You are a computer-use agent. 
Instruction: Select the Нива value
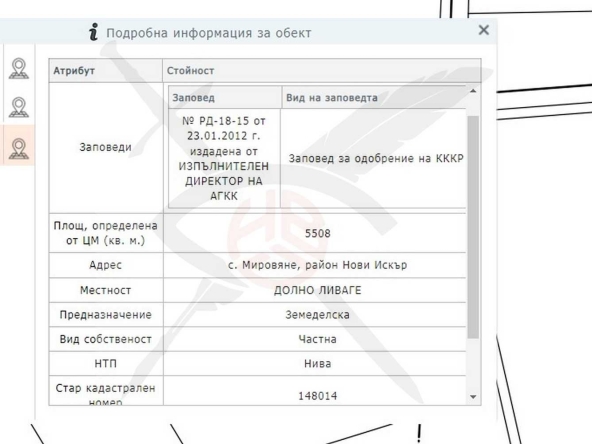click(x=318, y=364)
